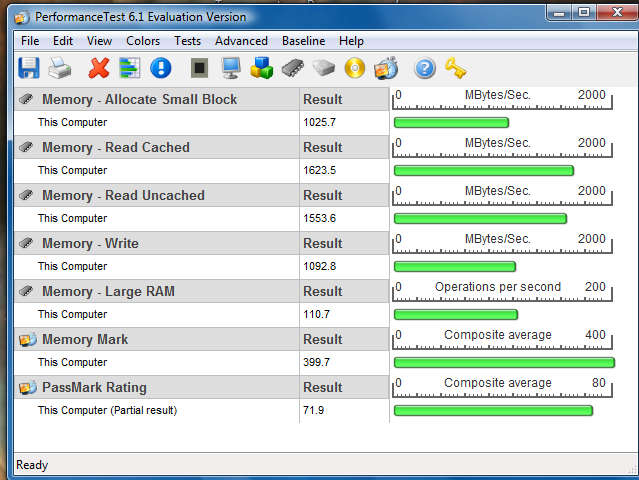Click the green bar for Memory Mark
This screenshot has width=639, height=480.
[x=504, y=362]
